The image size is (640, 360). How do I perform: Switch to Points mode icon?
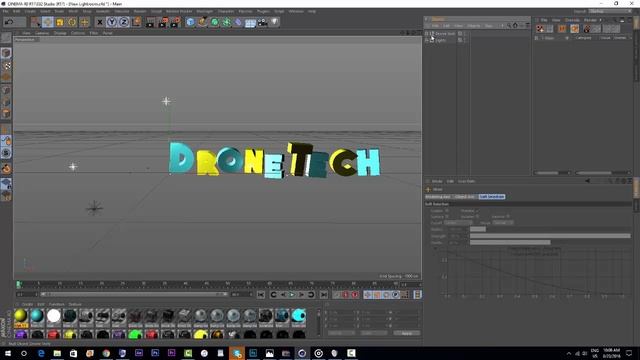[6, 90]
